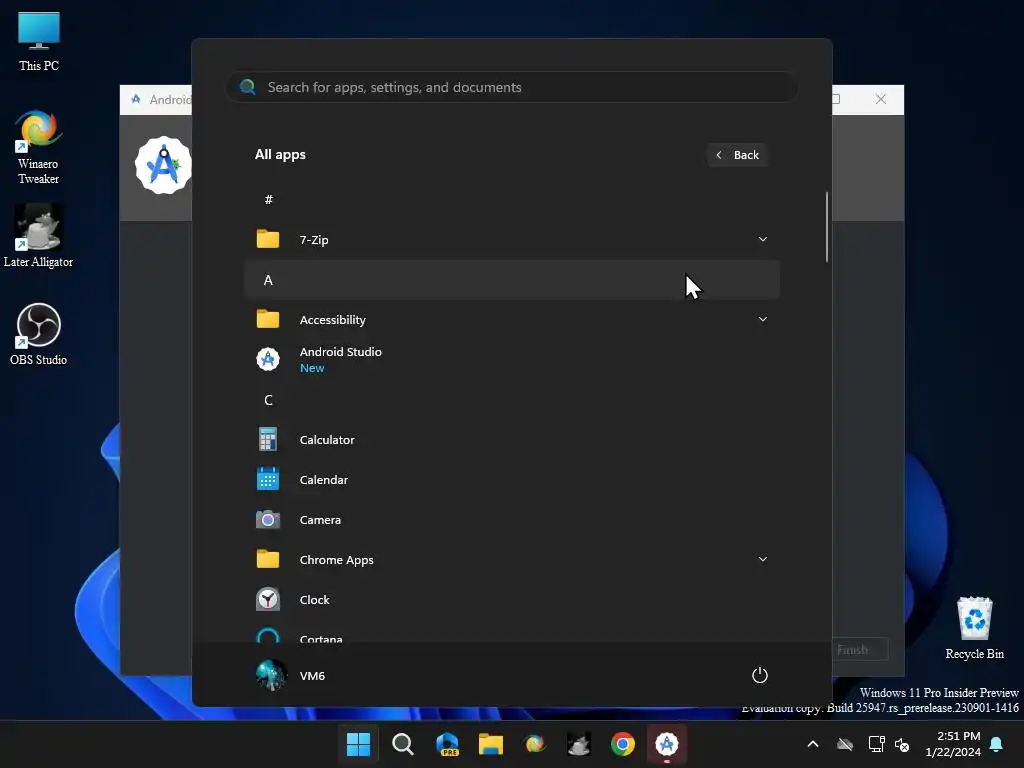Click the 'New' label under Android Studio
Image resolution: width=1024 pixels, height=768 pixels.
[x=312, y=368]
